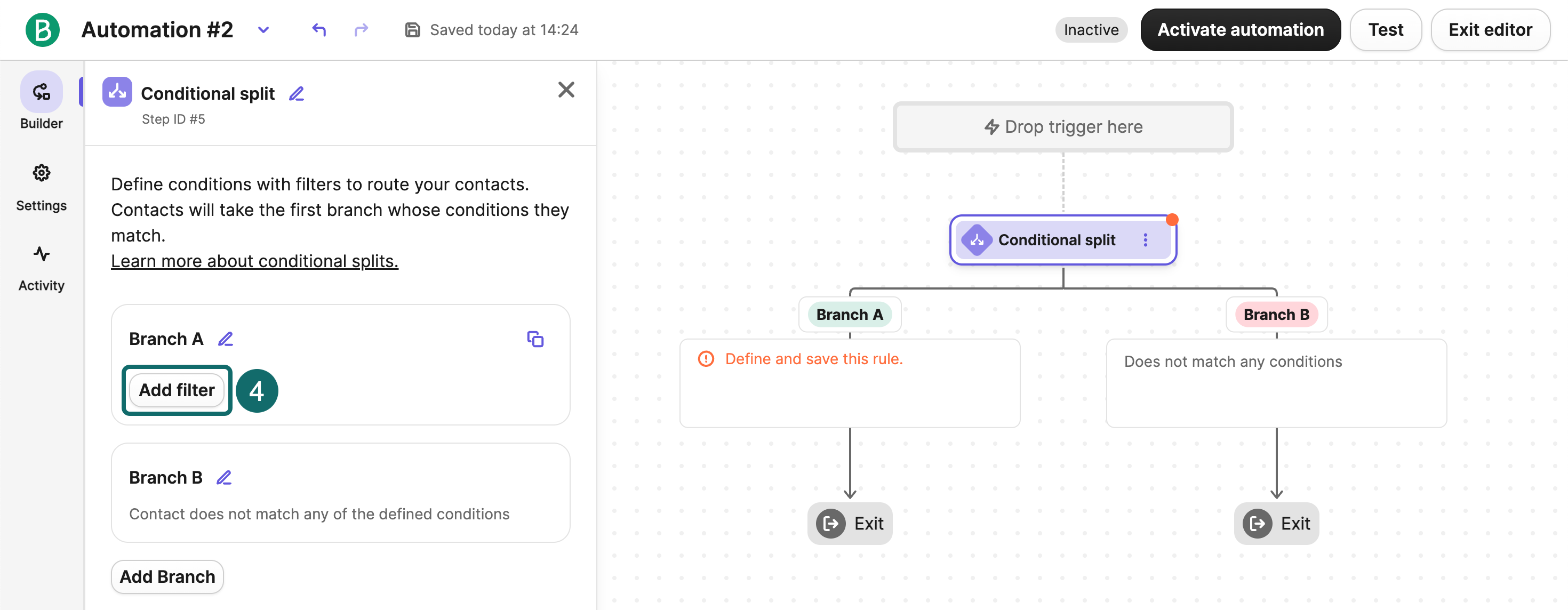The width and height of the screenshot is (1568, 610).
Task: Click the Exit node under Branch A
Action: click(850, 524)
